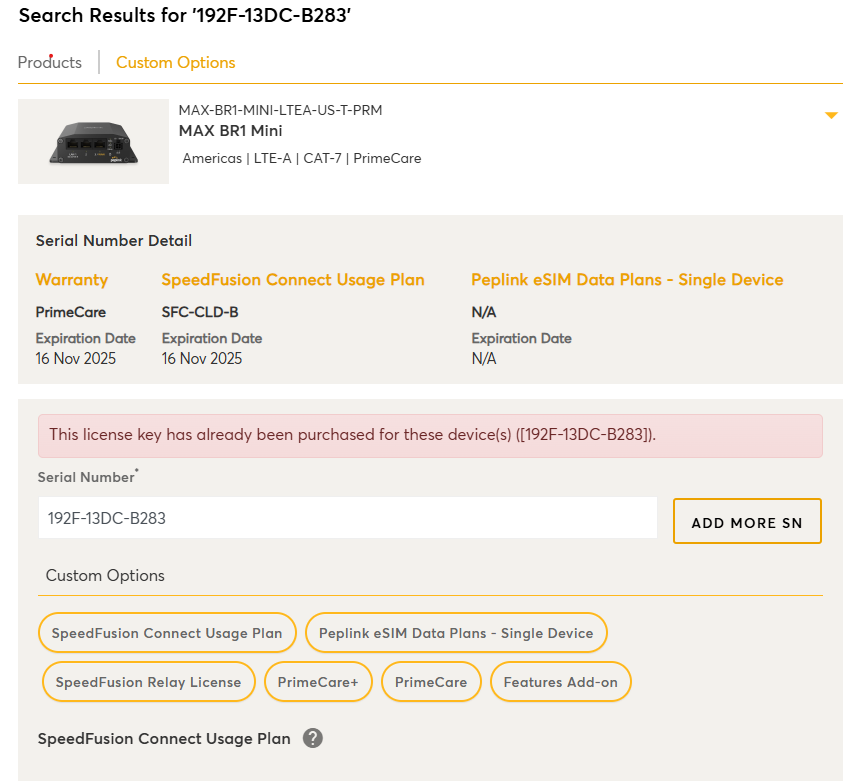861x781 pixels.
Task: Open SpeedFusion Connect Usage Plan detail heading
Action: coord(293,280)
